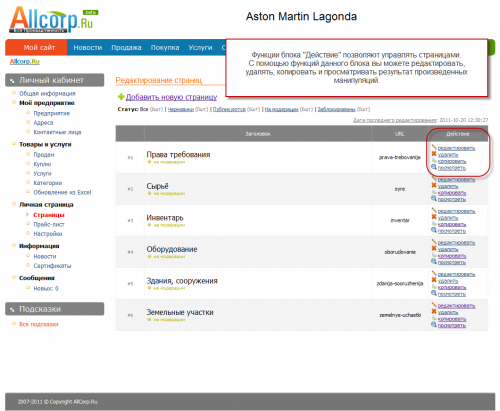The height and width of the screenshot is (411, 500).
Task: Click the copy icon for Инвентарь row
Action: point(434,224)
